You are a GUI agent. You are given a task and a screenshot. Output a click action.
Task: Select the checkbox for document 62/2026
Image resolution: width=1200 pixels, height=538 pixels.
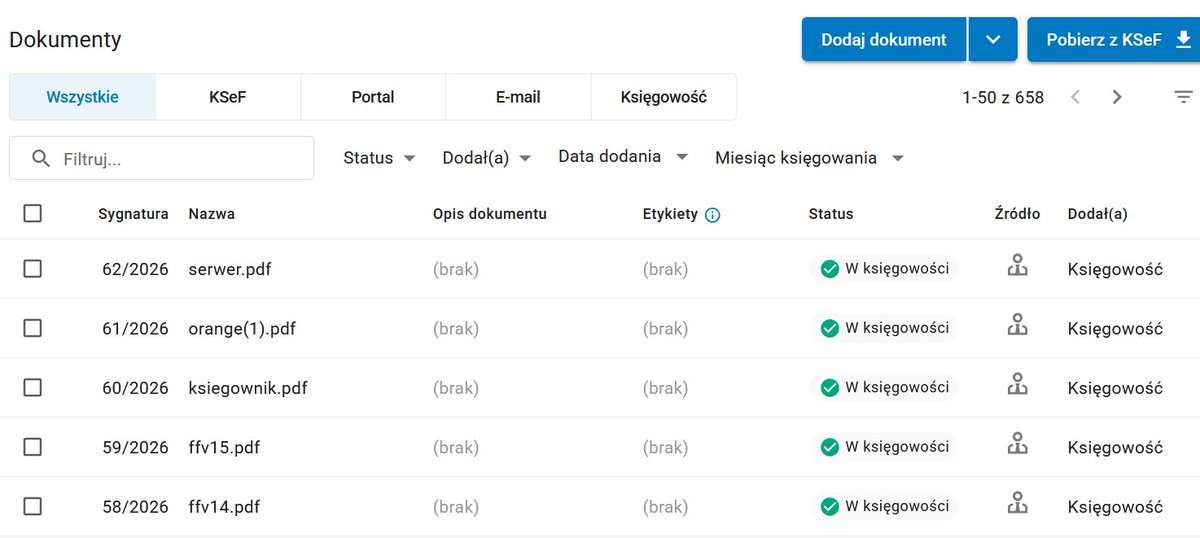[x=32, y=269]
